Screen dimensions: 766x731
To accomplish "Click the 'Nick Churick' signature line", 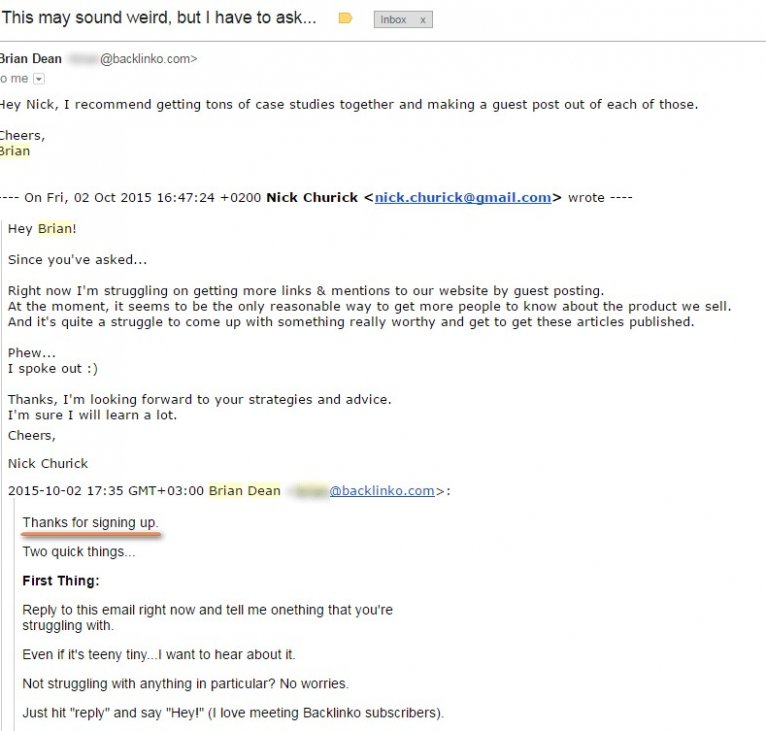I will click(48, 463).
